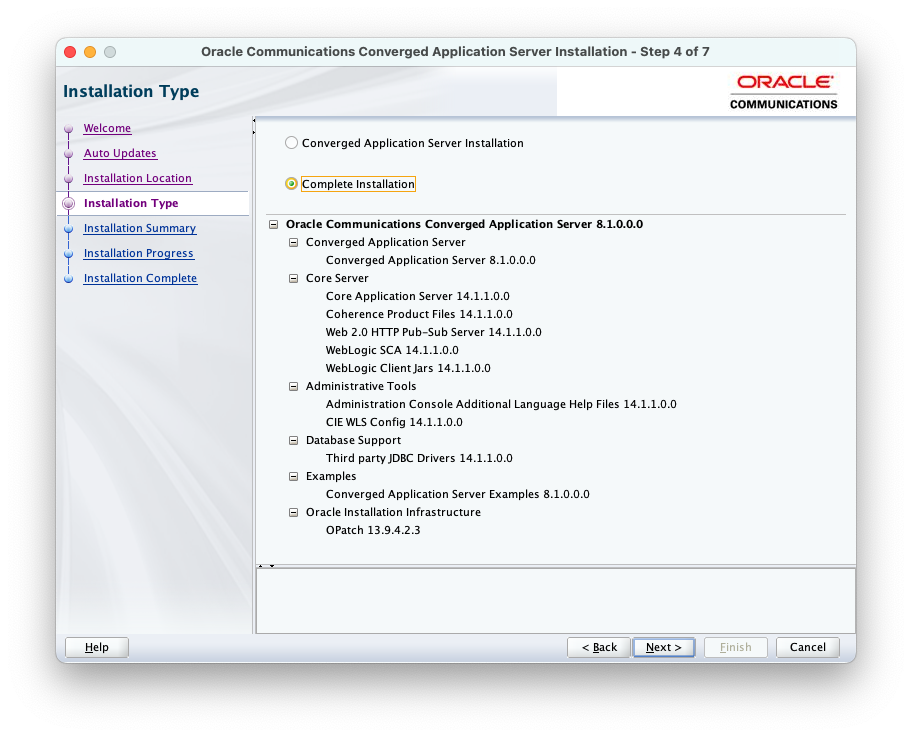Click the Welcome step bullet icon
This screenshot has height=737, width=912.
[x=69, y=129]
